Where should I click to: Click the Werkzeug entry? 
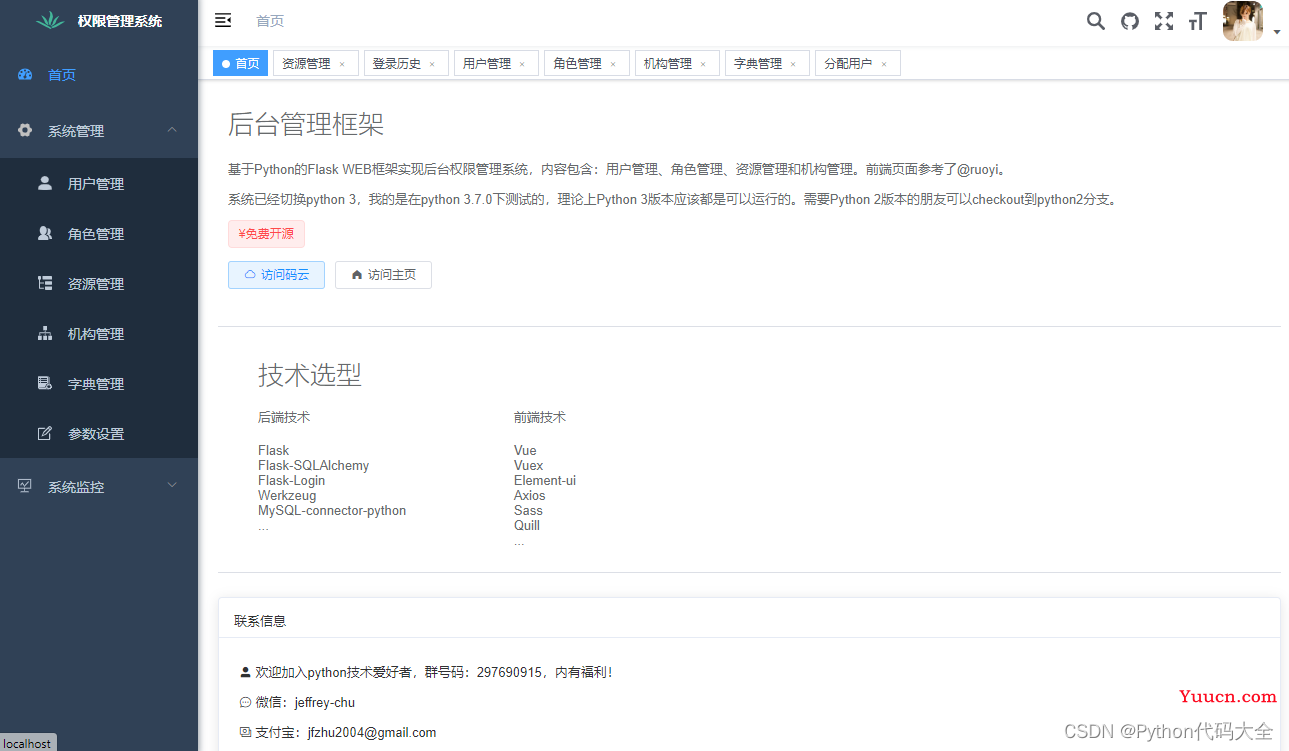pyautogui.click(x=287, y=496)
